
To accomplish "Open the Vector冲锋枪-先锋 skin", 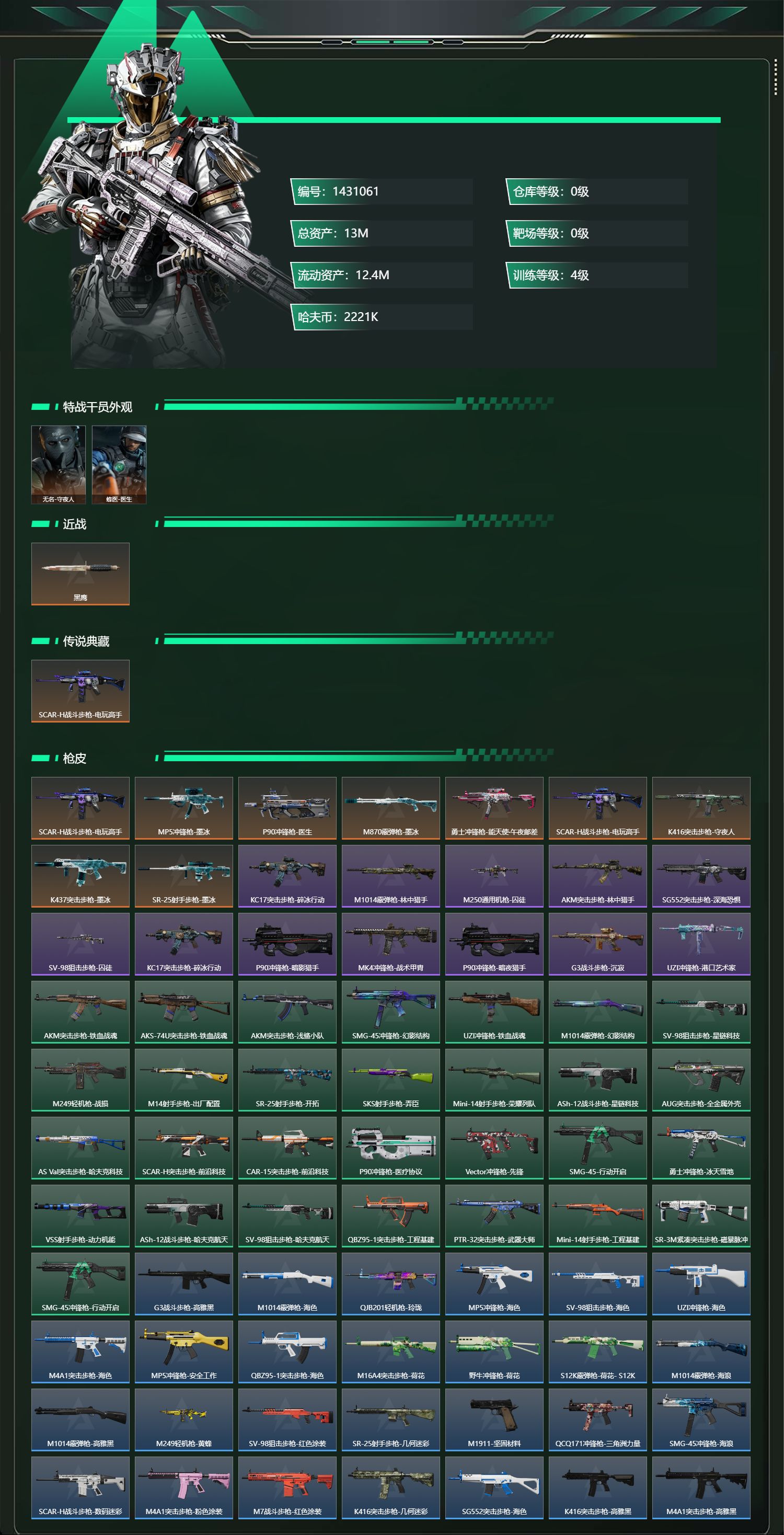I will (x=494, y=1148).
